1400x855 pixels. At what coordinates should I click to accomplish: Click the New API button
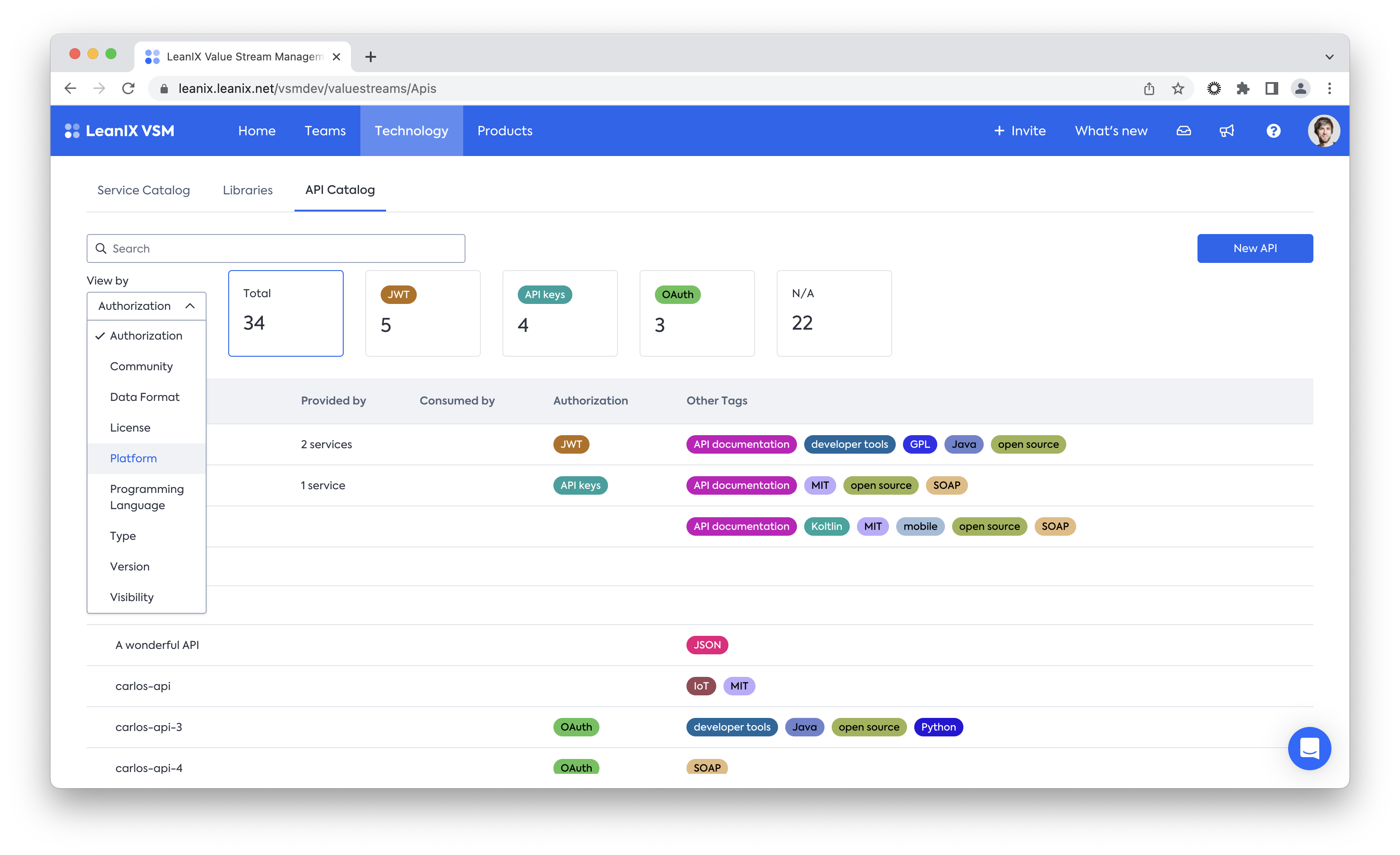point(1255,248)
